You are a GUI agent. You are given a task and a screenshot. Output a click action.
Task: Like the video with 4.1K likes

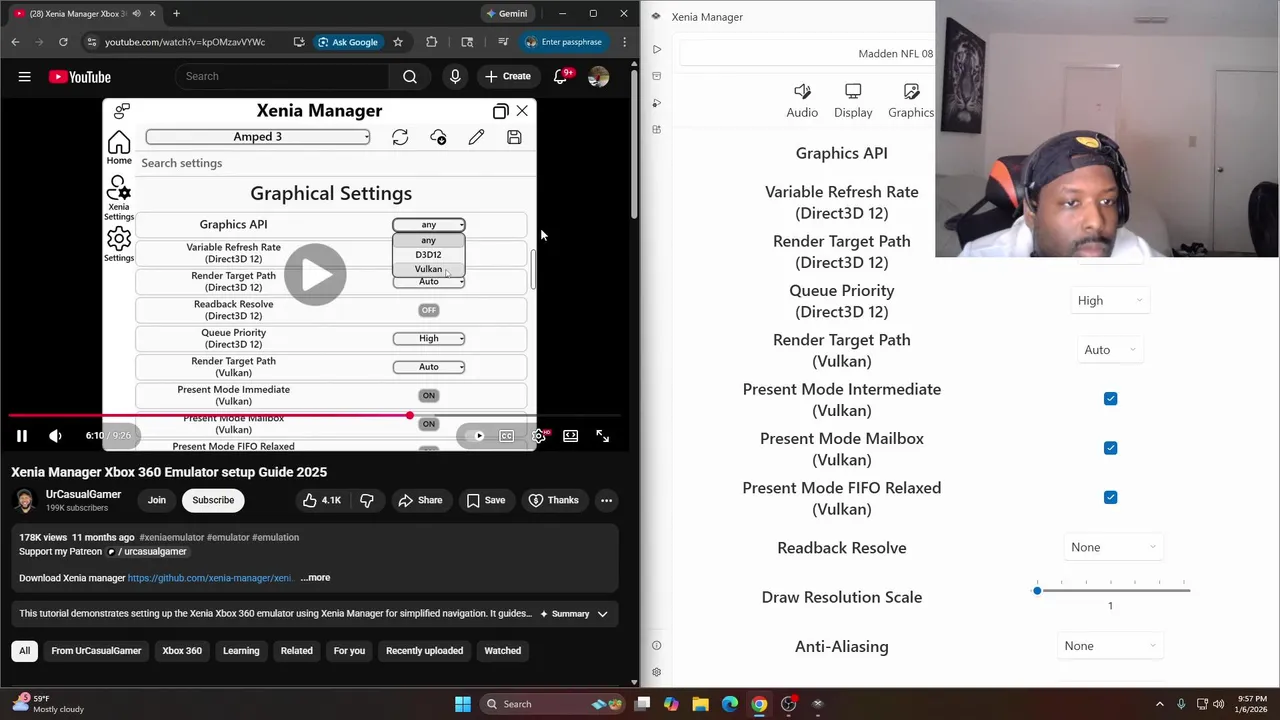pyautogui.click(x=322, y=500)
